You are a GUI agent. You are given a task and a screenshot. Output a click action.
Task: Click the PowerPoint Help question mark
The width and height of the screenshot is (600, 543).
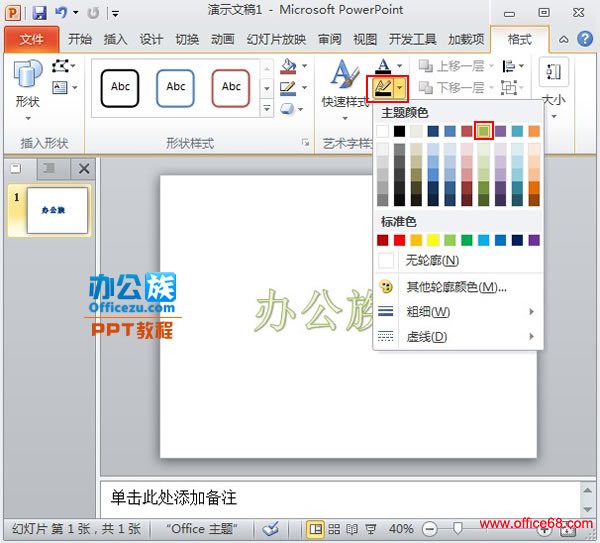point(585,39)
